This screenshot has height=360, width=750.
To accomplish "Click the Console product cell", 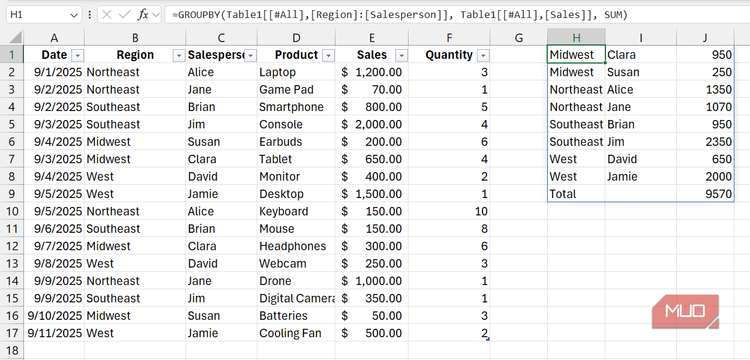I will pos(297,124).
